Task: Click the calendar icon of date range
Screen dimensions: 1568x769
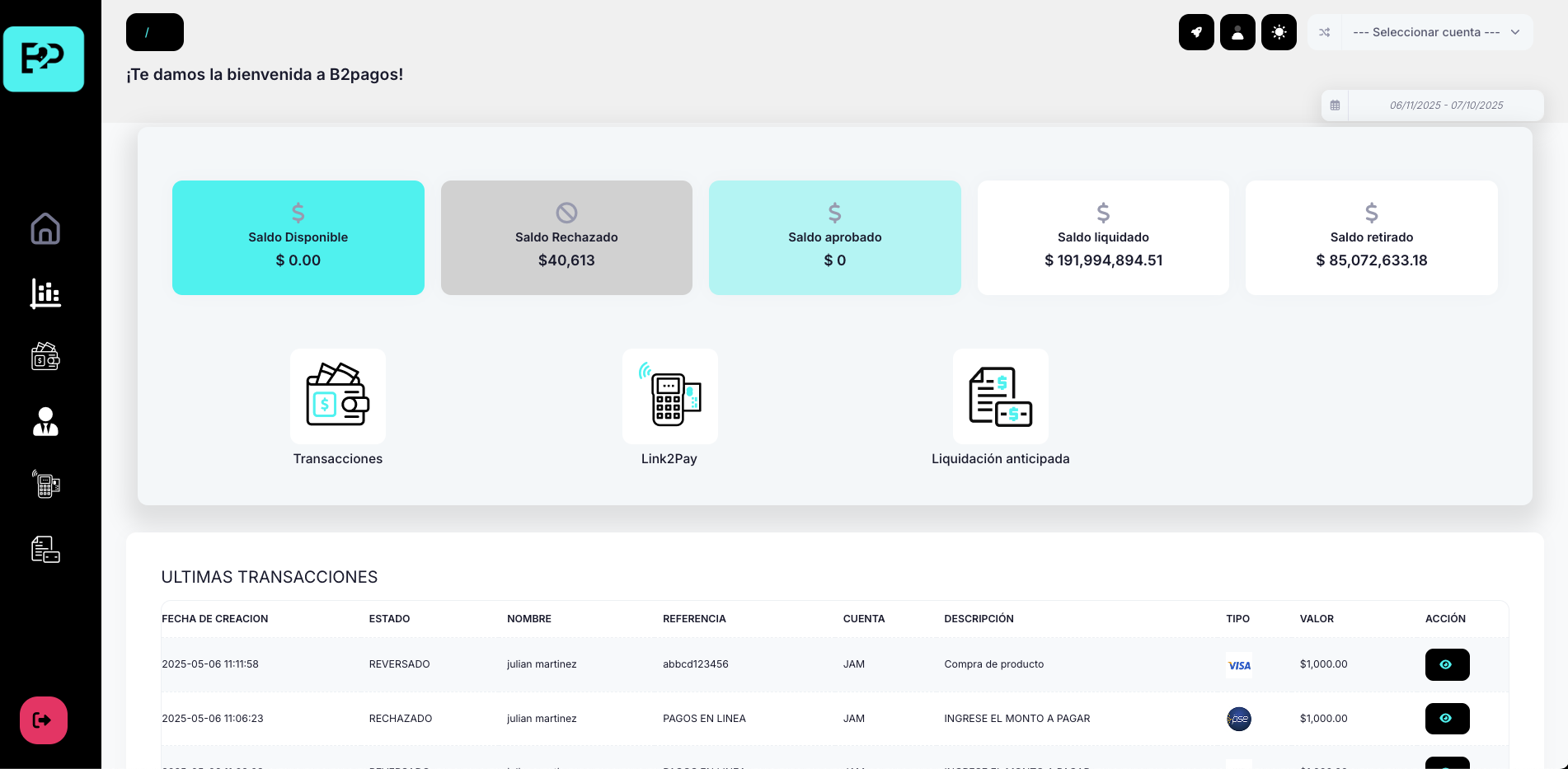Action: (1335, 106)
